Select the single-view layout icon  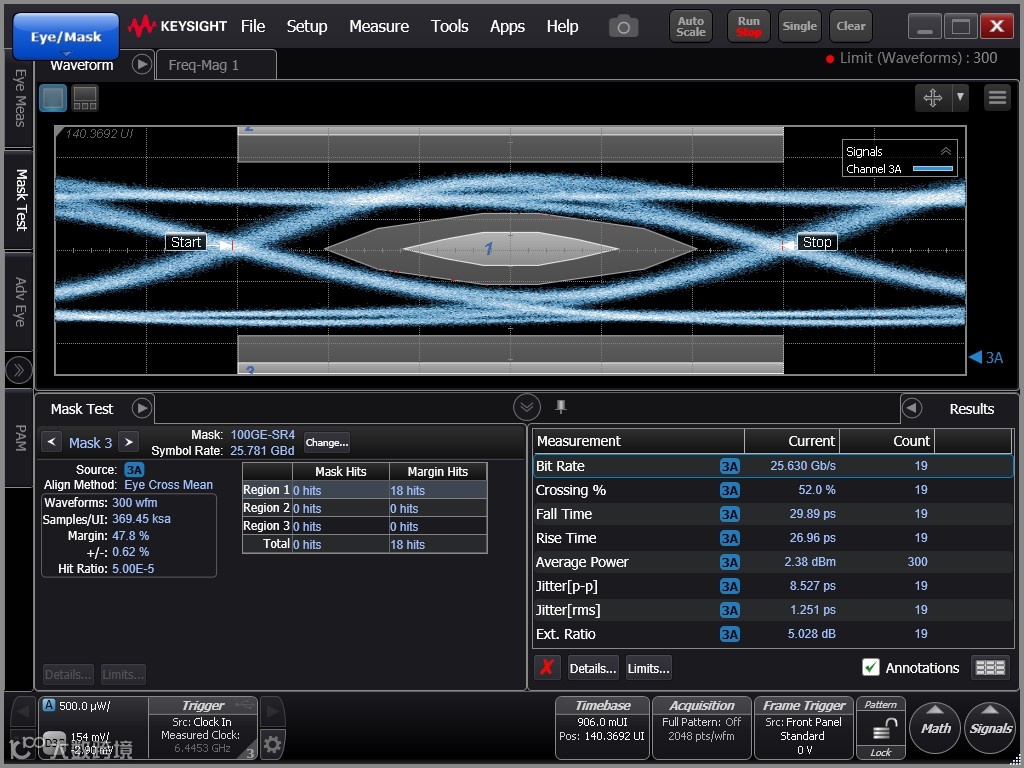pyautogui.click(x=53, y=98)
